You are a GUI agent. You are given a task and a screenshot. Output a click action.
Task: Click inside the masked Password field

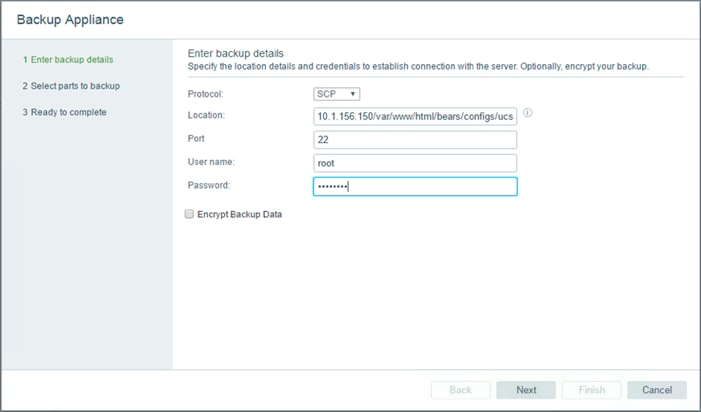415,187
